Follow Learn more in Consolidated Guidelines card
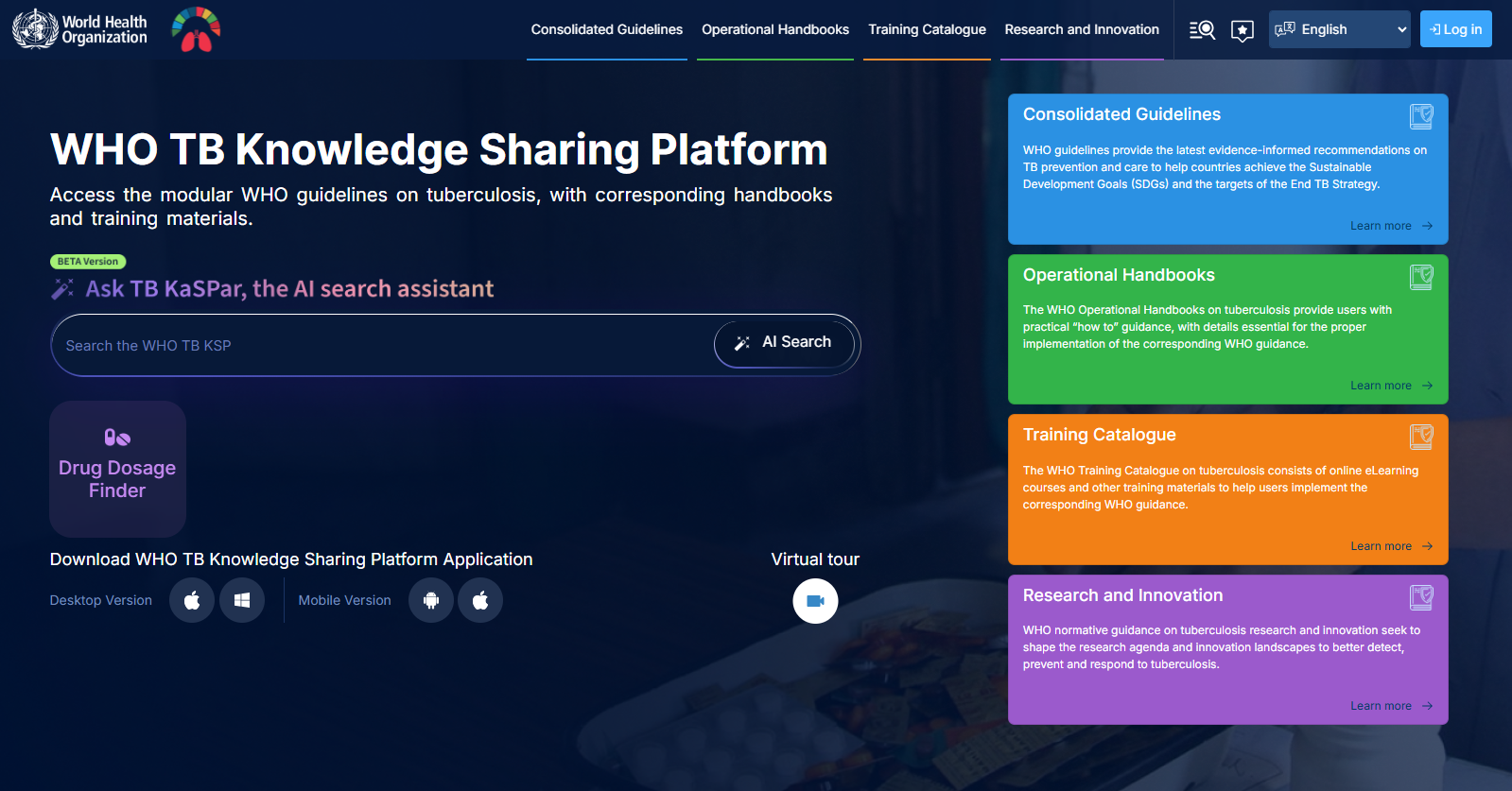 coord(1390,226)
